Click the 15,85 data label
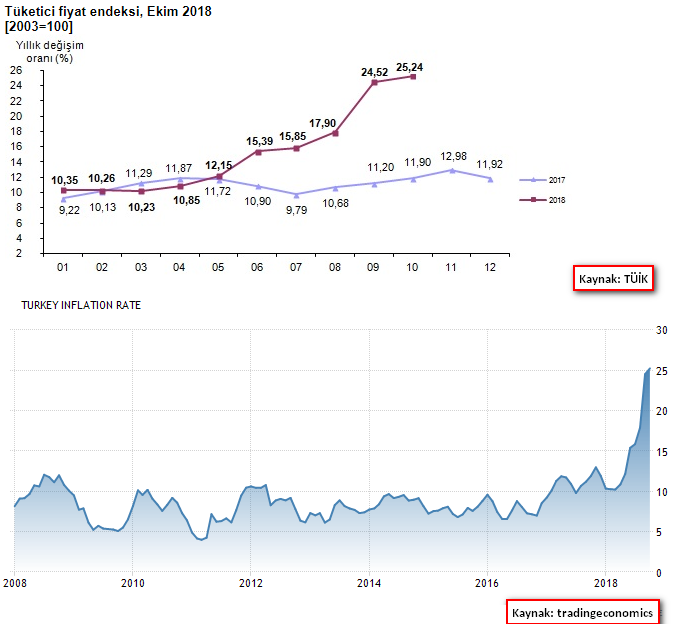The height and width of the screenshot is (624, 679). click(292, 136)
